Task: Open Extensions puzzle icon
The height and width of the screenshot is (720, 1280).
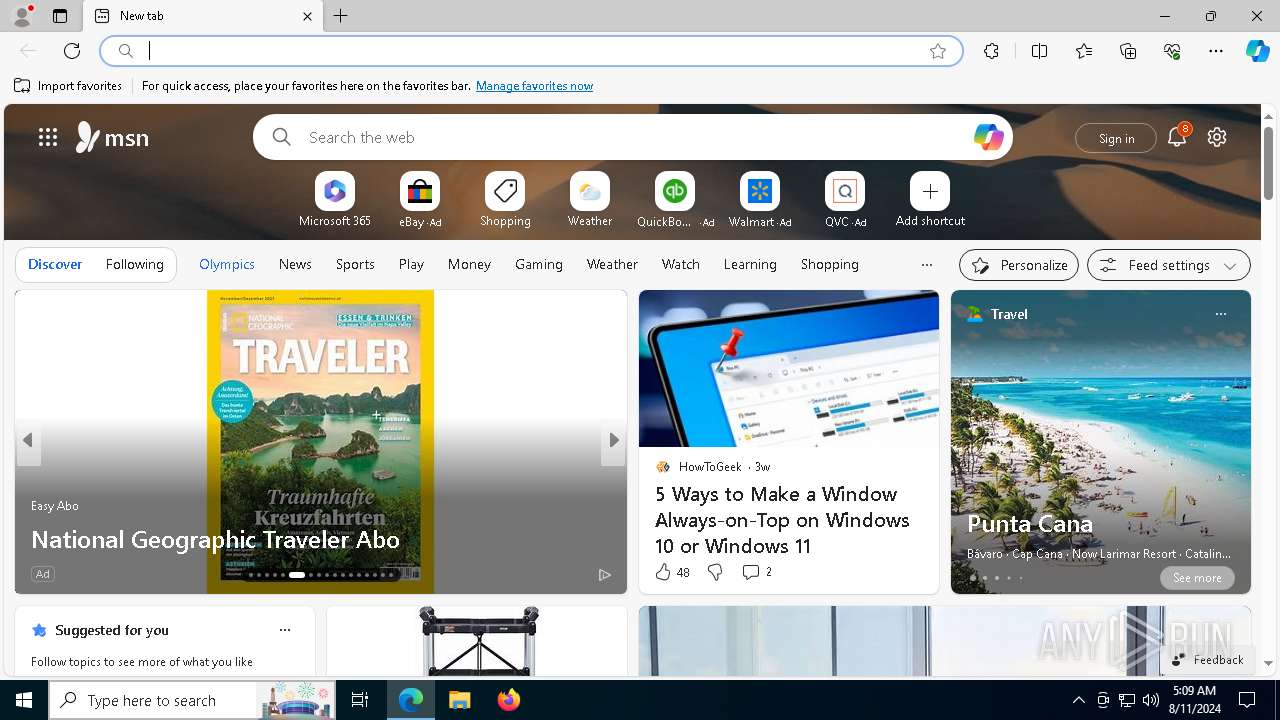Action: coord(991,51)
